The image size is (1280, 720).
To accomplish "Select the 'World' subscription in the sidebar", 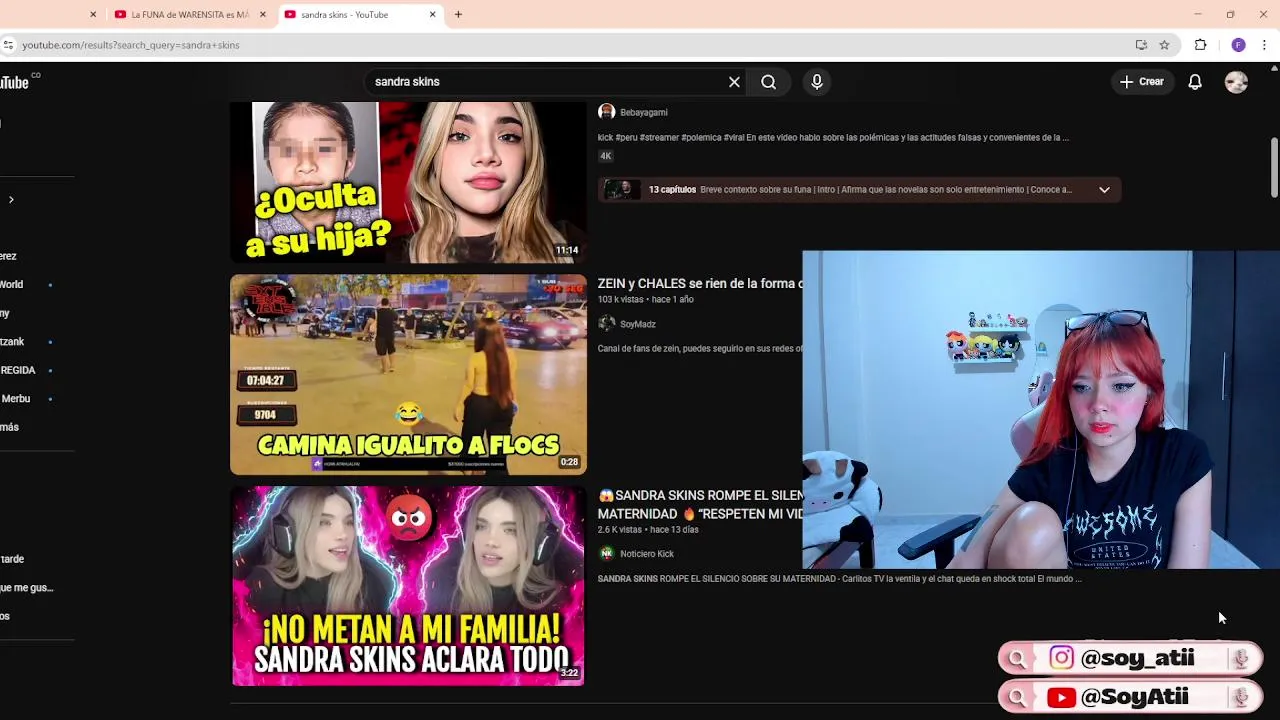I will coord(11,285).
